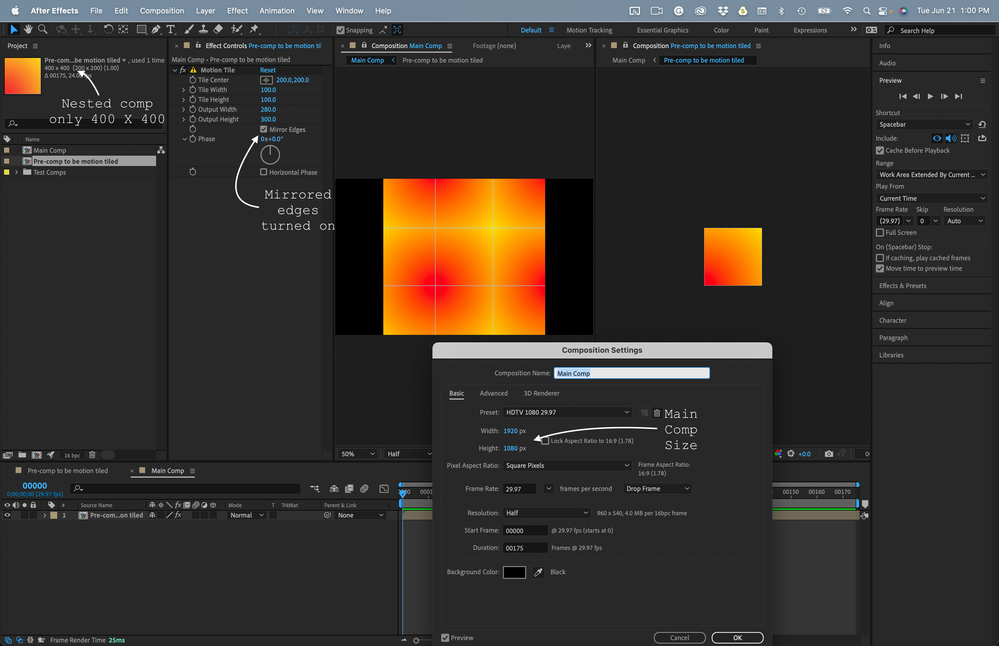Viewport: 999px width, 646px height.
Task: Open the Preset dropdown in Composition Settings
Action: (x=565, y=412)
